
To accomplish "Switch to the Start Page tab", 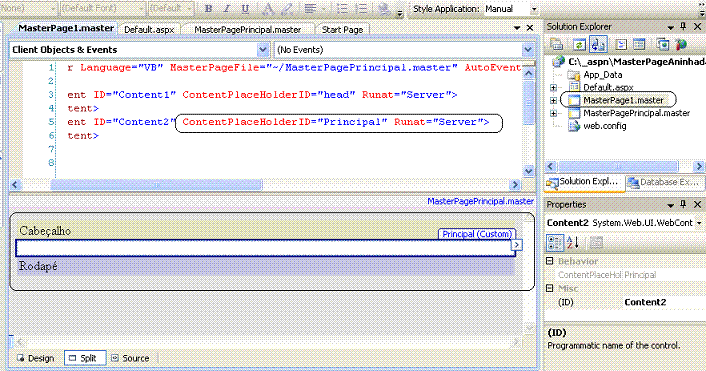I will (342, 30).
